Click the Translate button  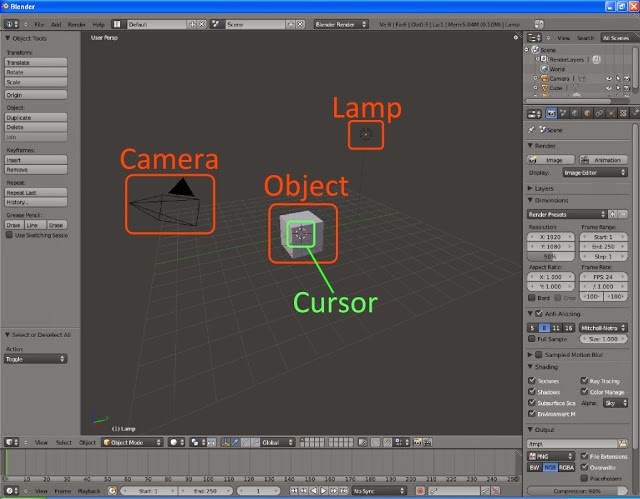tap(36, 62)
